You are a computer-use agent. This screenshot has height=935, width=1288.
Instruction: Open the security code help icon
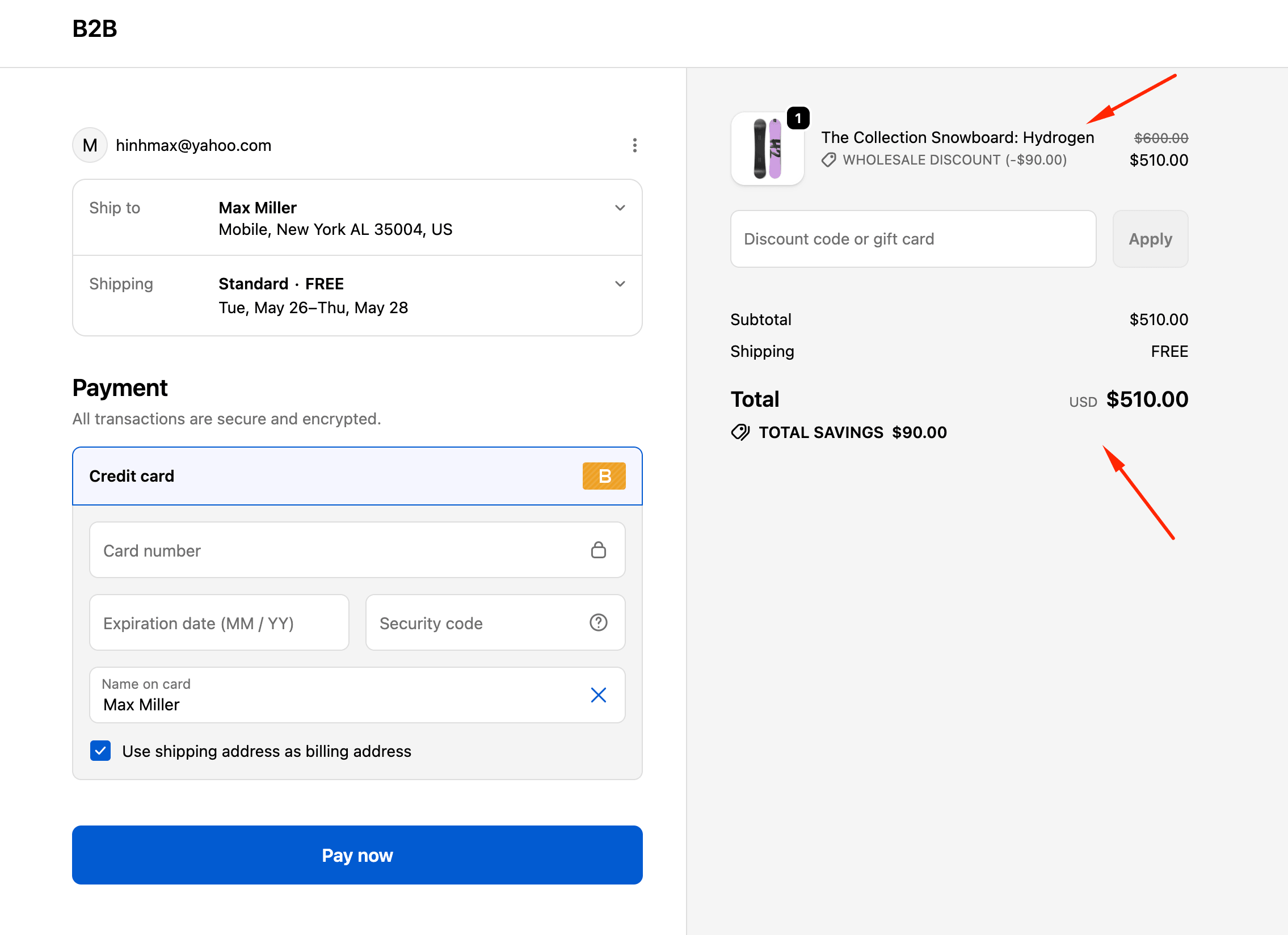click(598, 623)
